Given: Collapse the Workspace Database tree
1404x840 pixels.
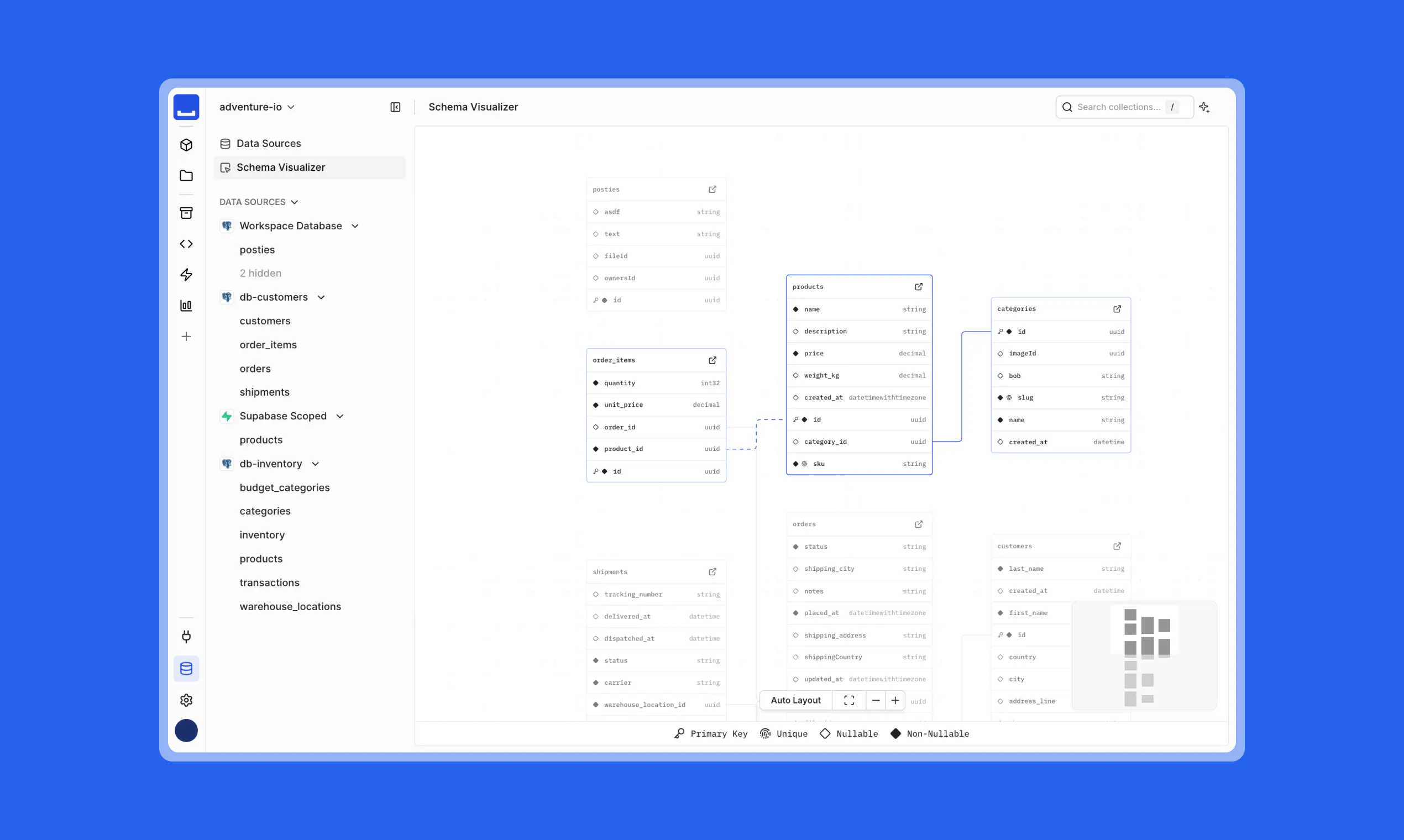Looking at the screenshot, I should click(x=355, y=226).
